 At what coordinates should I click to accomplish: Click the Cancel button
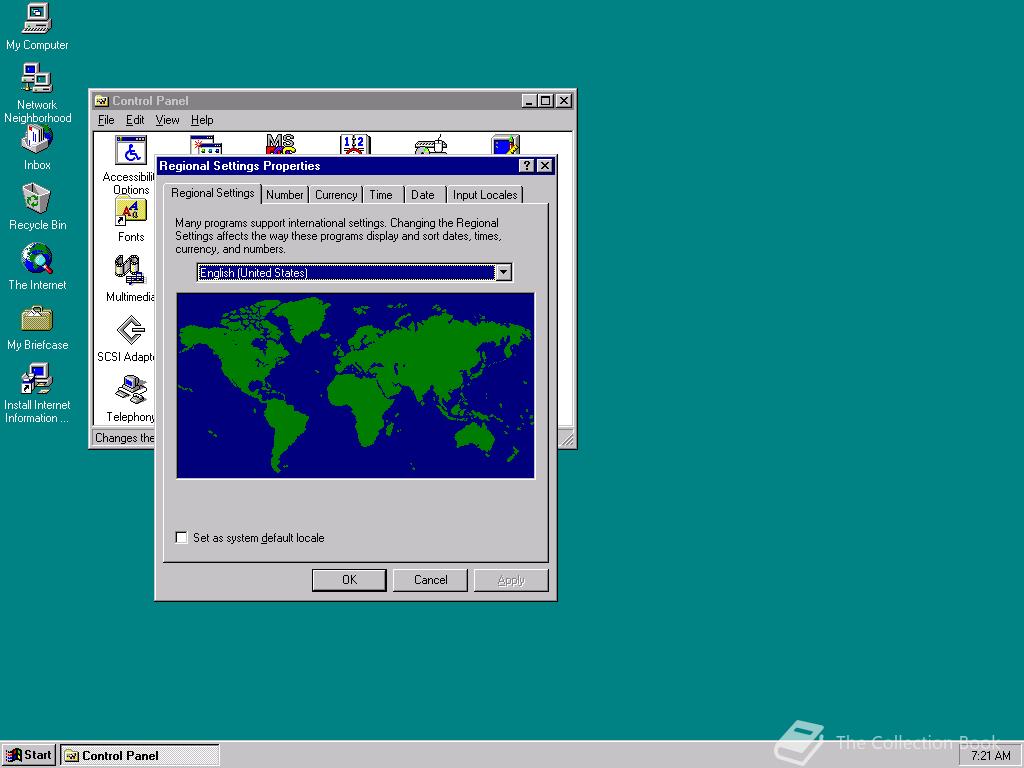430,580
